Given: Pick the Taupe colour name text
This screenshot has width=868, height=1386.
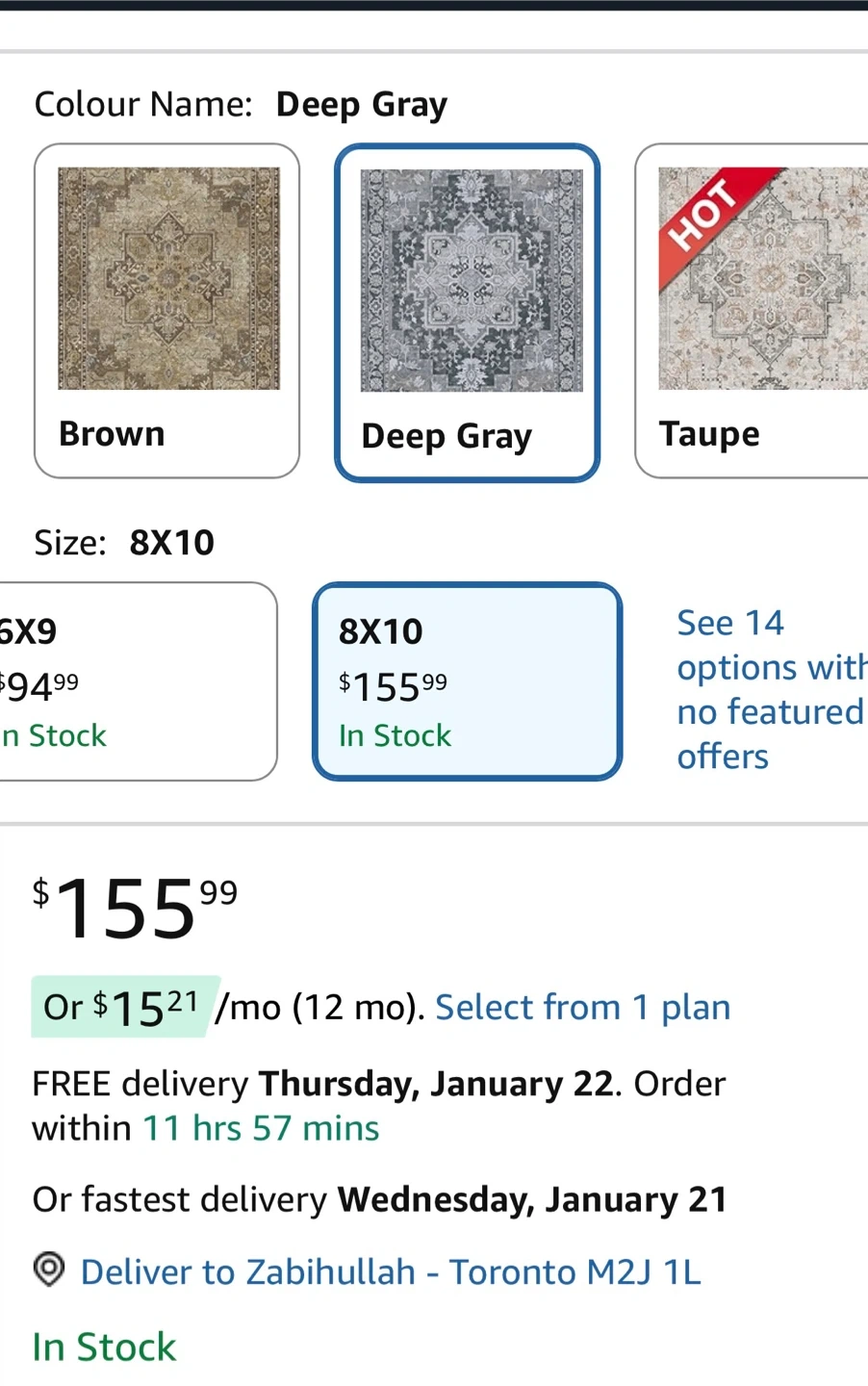Looking at the screenshot, I should pyautogui.click(x=709, y=434).
